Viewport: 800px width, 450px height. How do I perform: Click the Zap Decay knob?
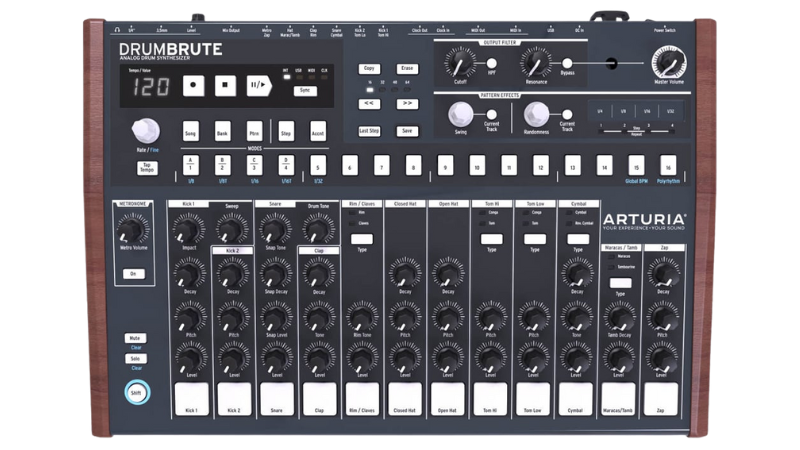pos(663,273)
